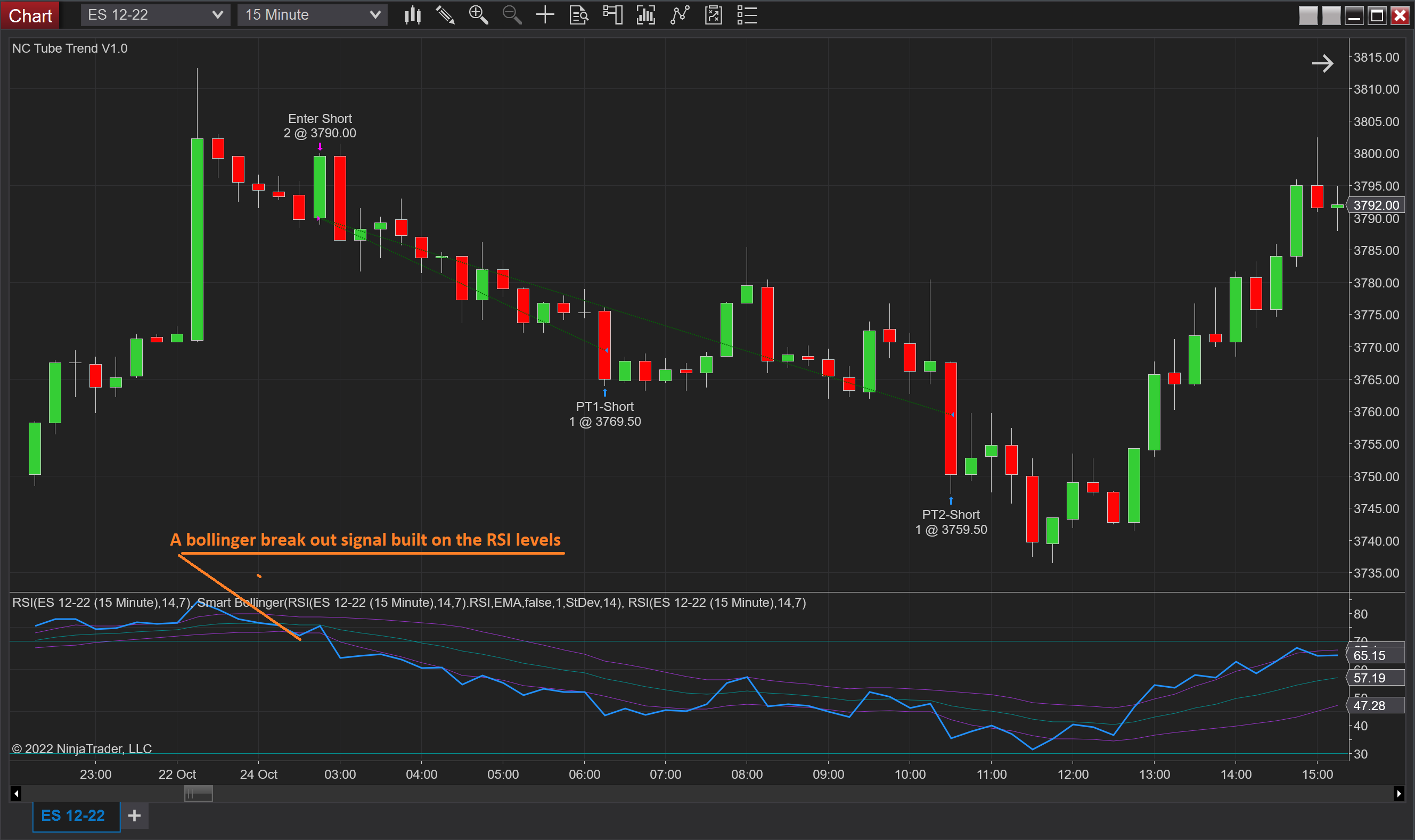Open the data series bars icon
The width and height of the screenshot is (1415, 840).
(x=645, y=15)
